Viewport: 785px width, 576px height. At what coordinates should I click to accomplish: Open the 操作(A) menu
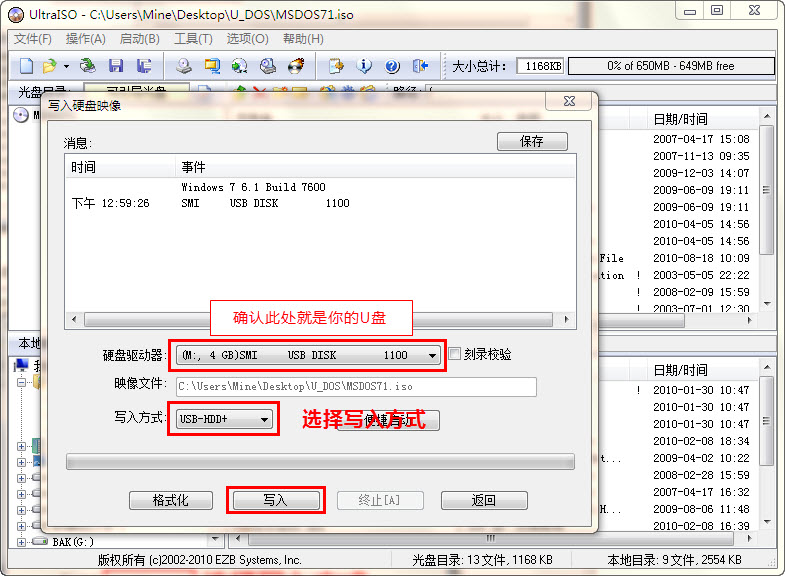(x=86, y=39)
